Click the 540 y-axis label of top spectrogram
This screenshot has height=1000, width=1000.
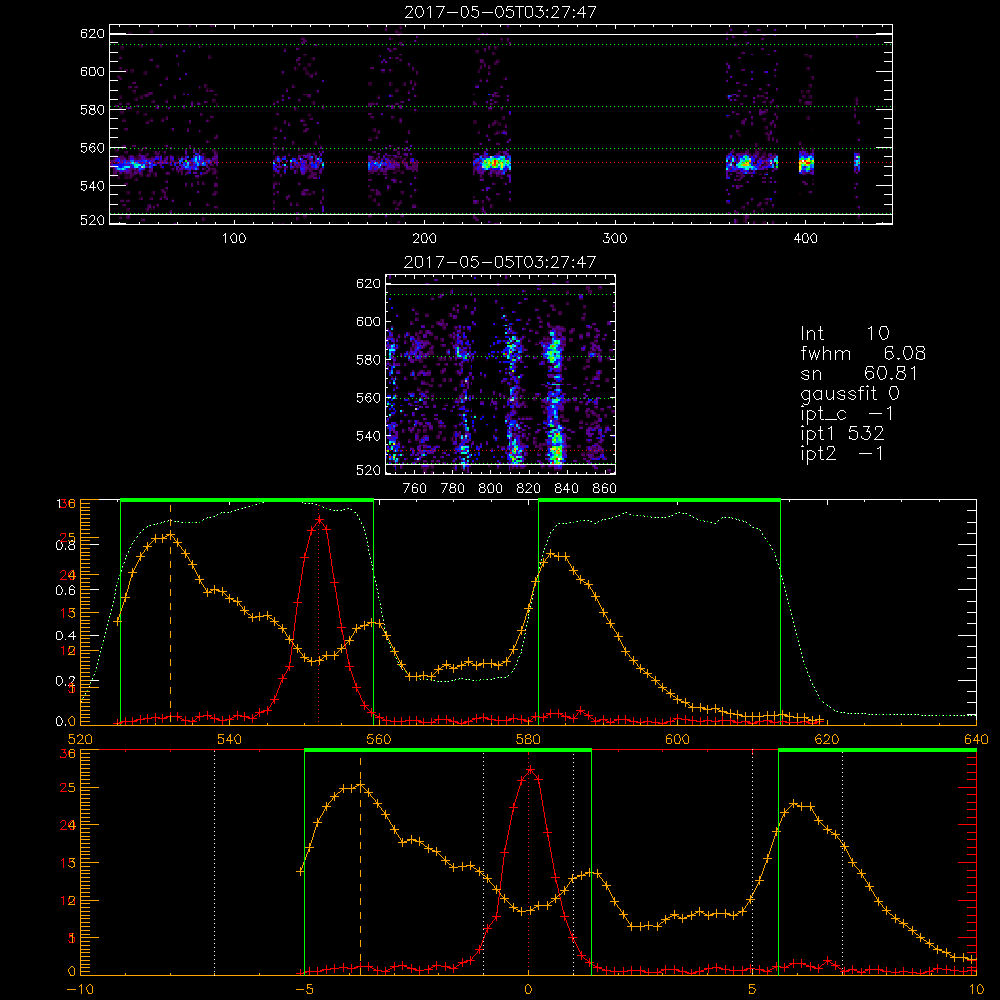(92, 186)
